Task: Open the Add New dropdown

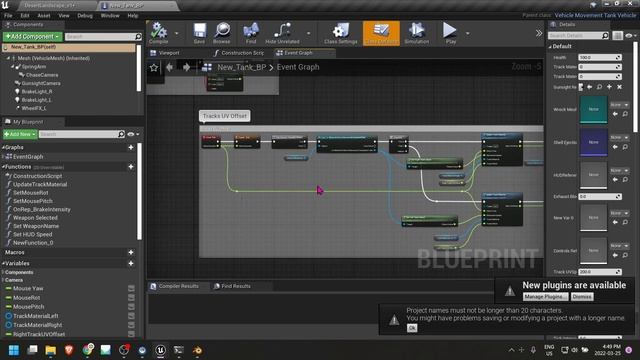Action: pyautogui.click(x=20, y=134)
